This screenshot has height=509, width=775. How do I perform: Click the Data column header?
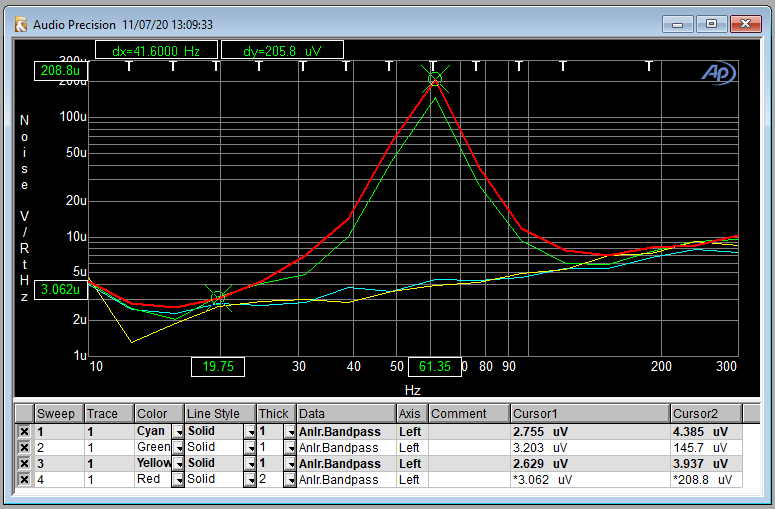[346, 414]
